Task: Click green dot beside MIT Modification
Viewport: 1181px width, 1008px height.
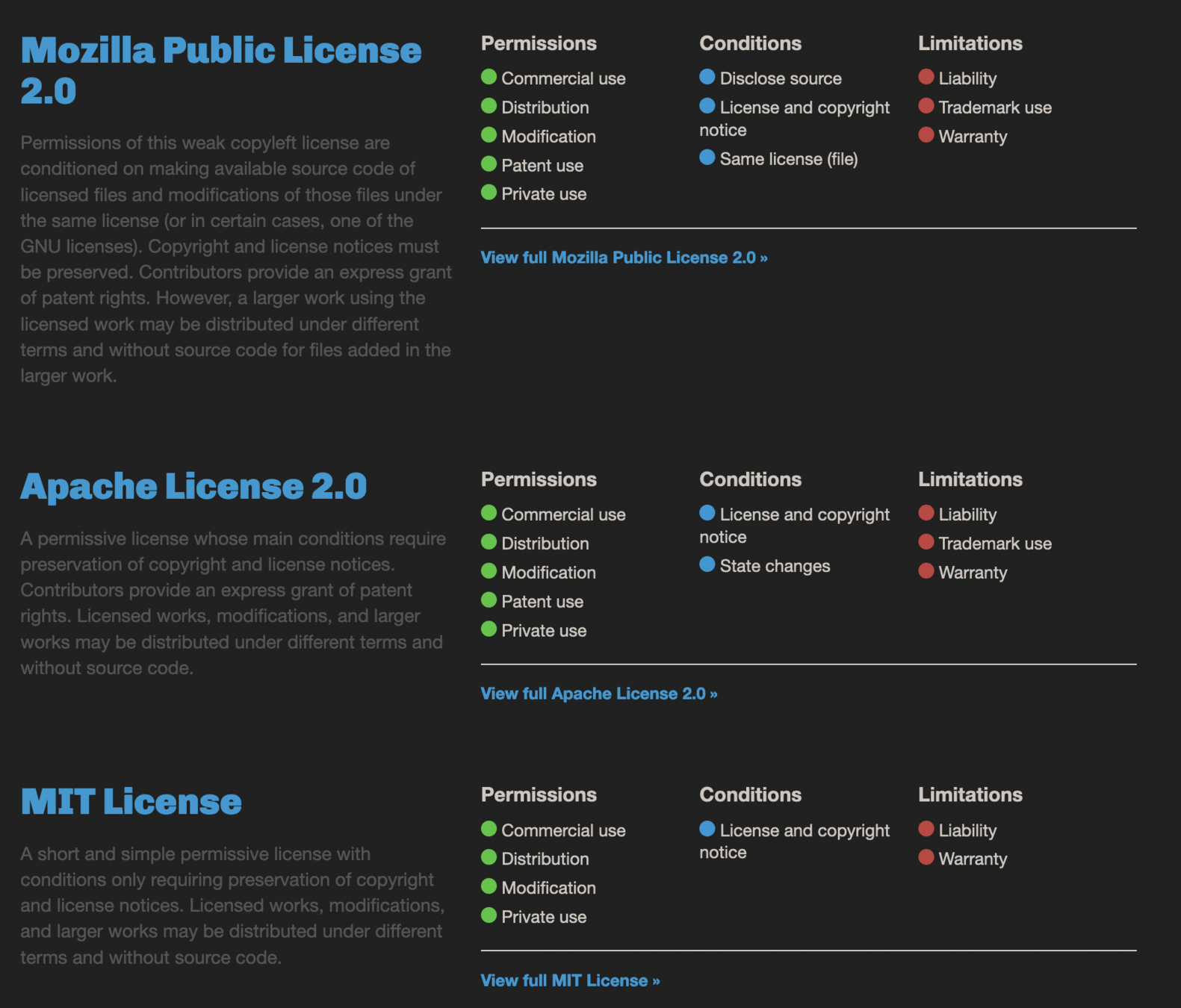Action: click(x=489, y=886)
